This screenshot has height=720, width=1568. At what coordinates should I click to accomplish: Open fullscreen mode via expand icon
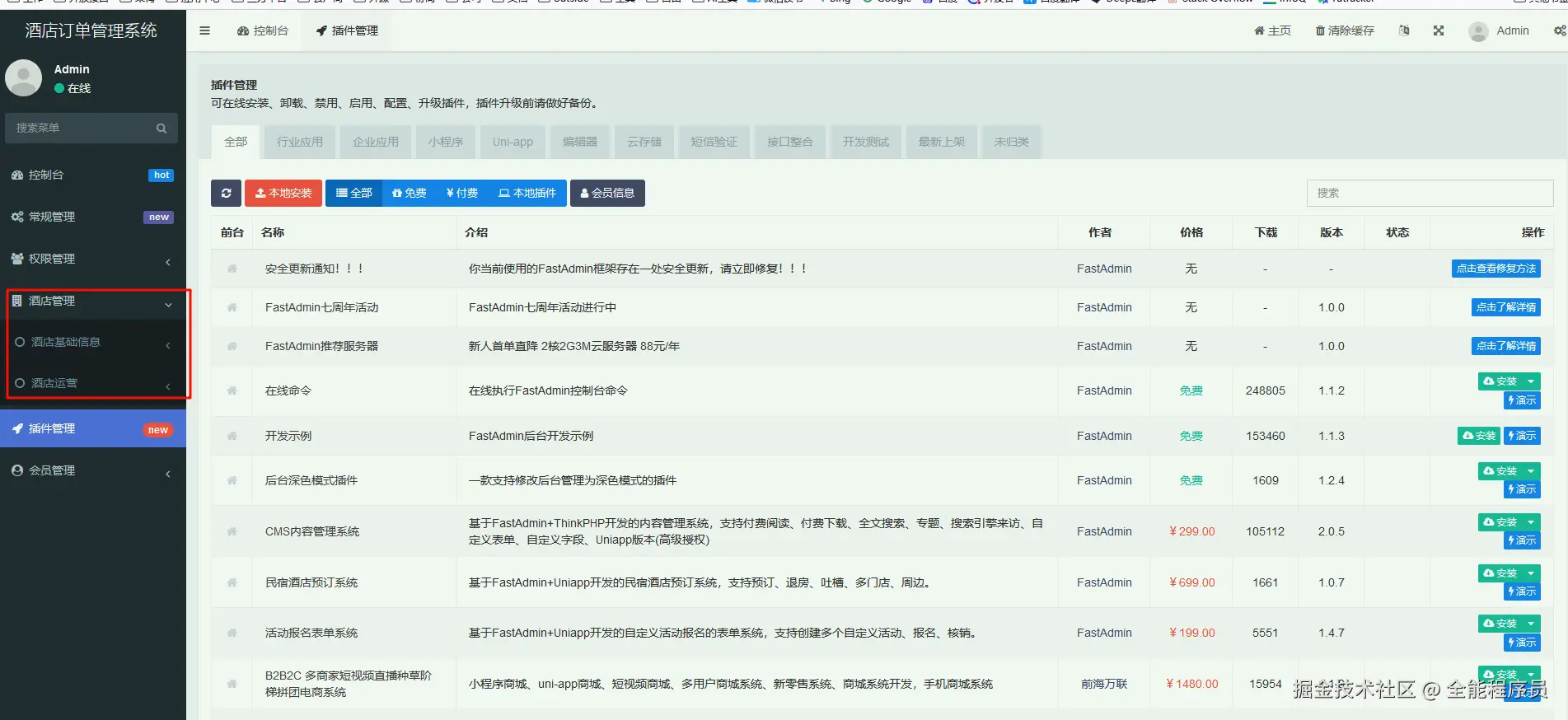tap(1439, 30)
